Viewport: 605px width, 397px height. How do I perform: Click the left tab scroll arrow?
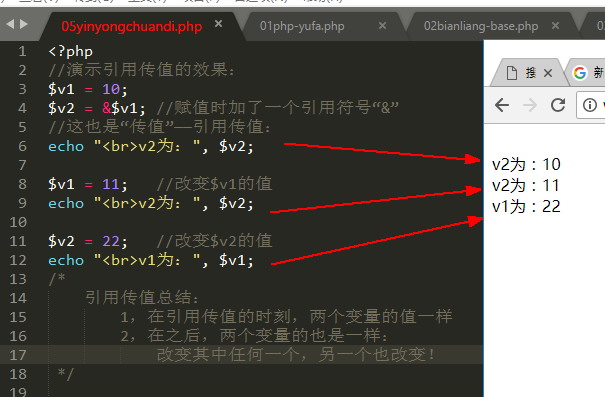10,24
